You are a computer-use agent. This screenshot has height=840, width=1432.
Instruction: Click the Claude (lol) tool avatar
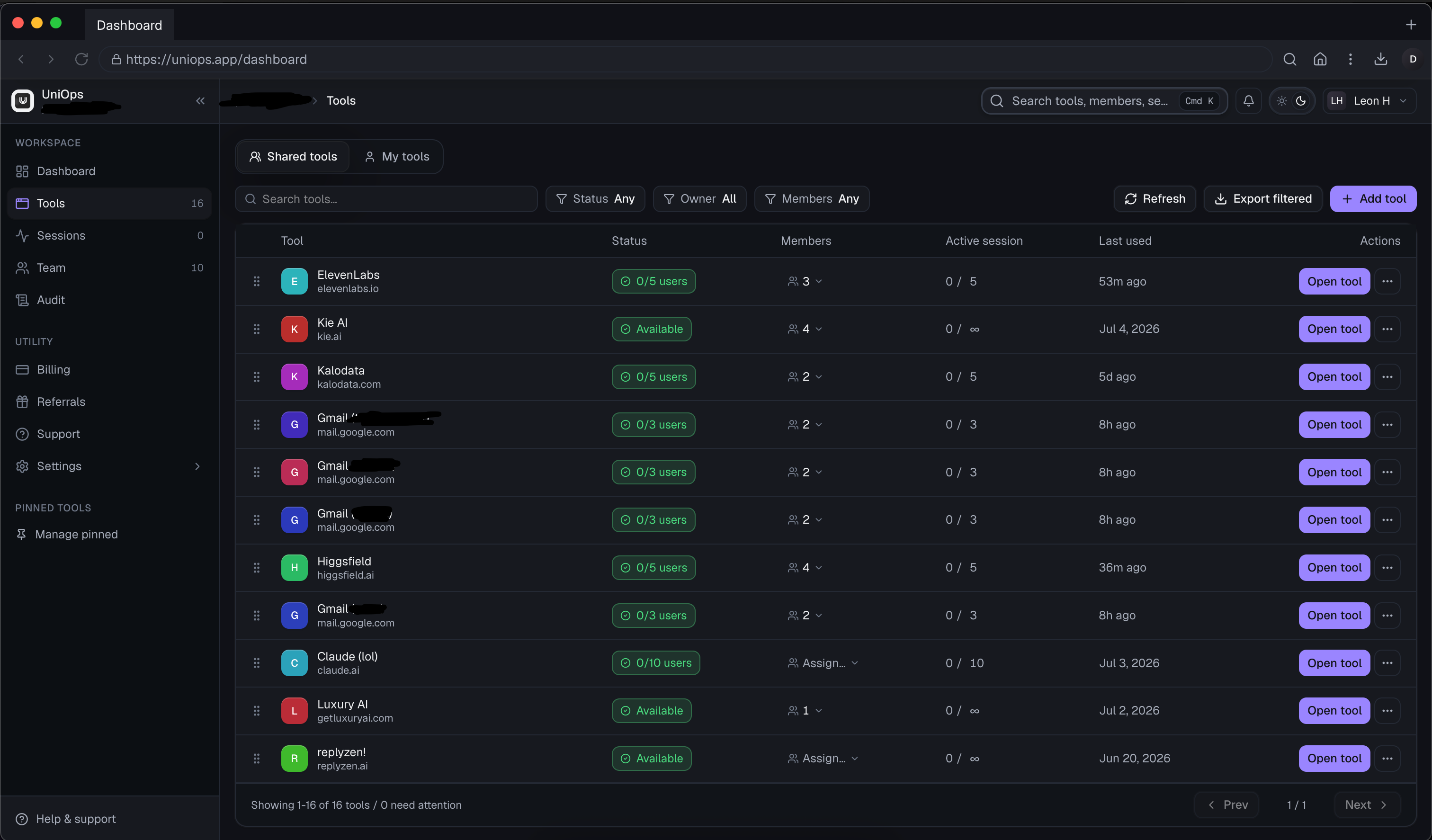[295, 663]
